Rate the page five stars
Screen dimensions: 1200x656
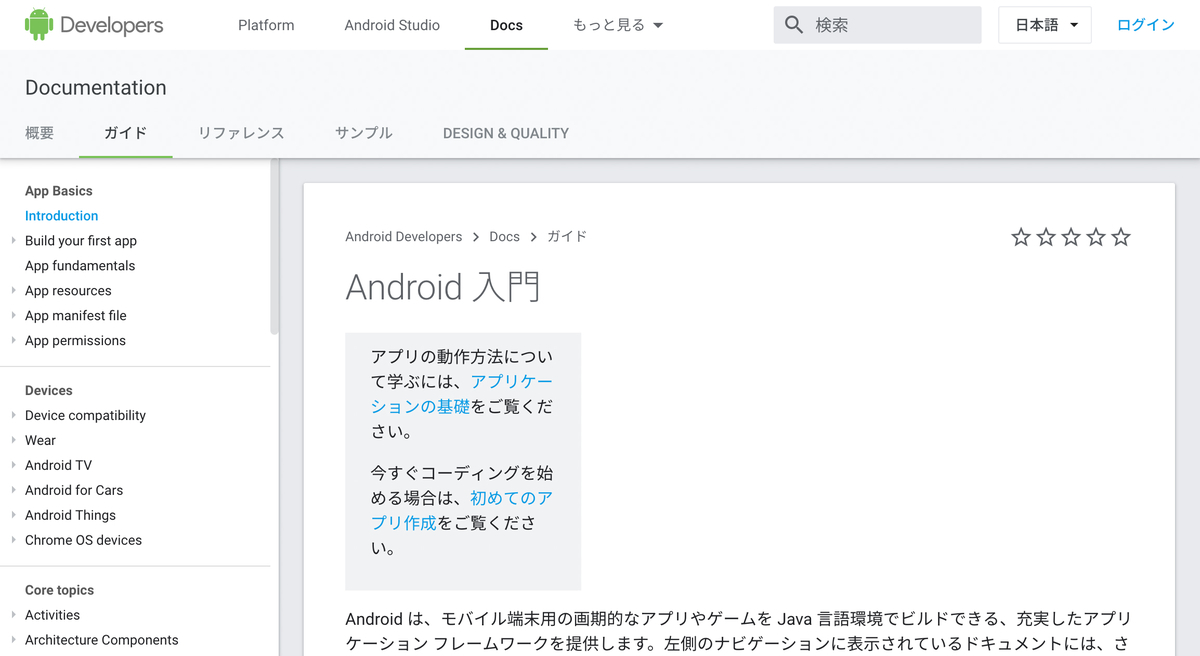click(1121, 237)
